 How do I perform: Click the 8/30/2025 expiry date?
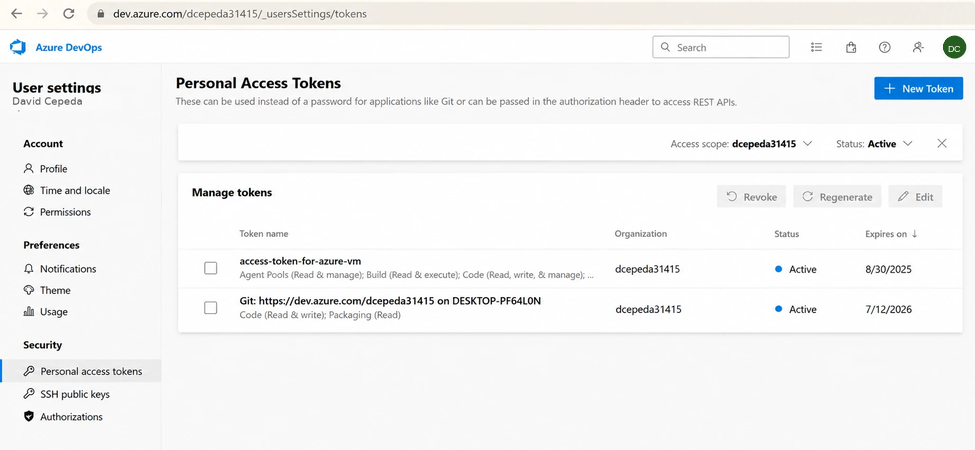[889, 269]
